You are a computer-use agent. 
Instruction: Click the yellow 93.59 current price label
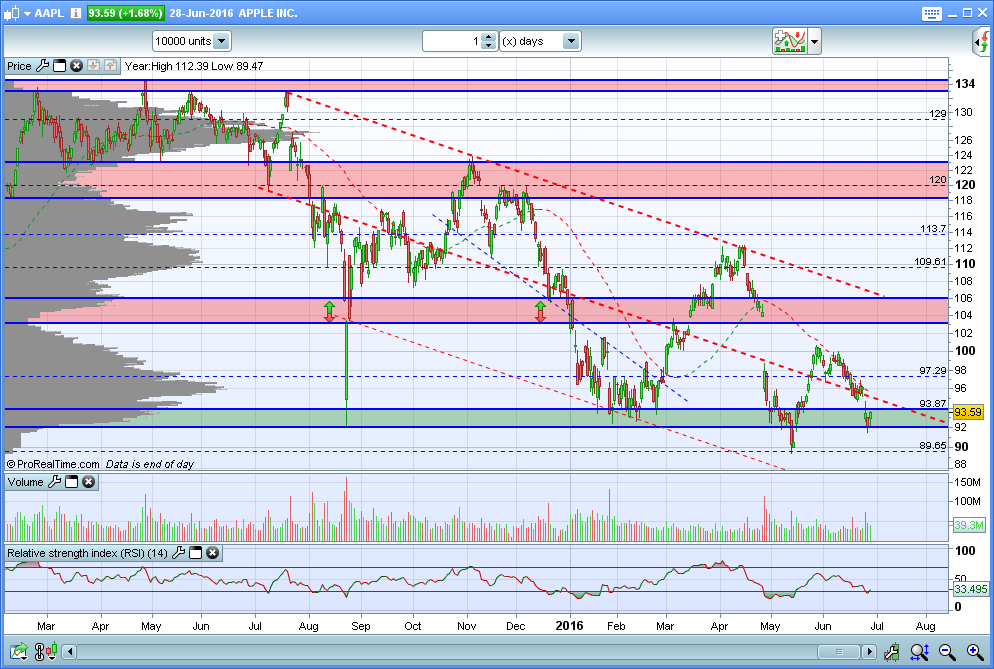coord(968,412)
